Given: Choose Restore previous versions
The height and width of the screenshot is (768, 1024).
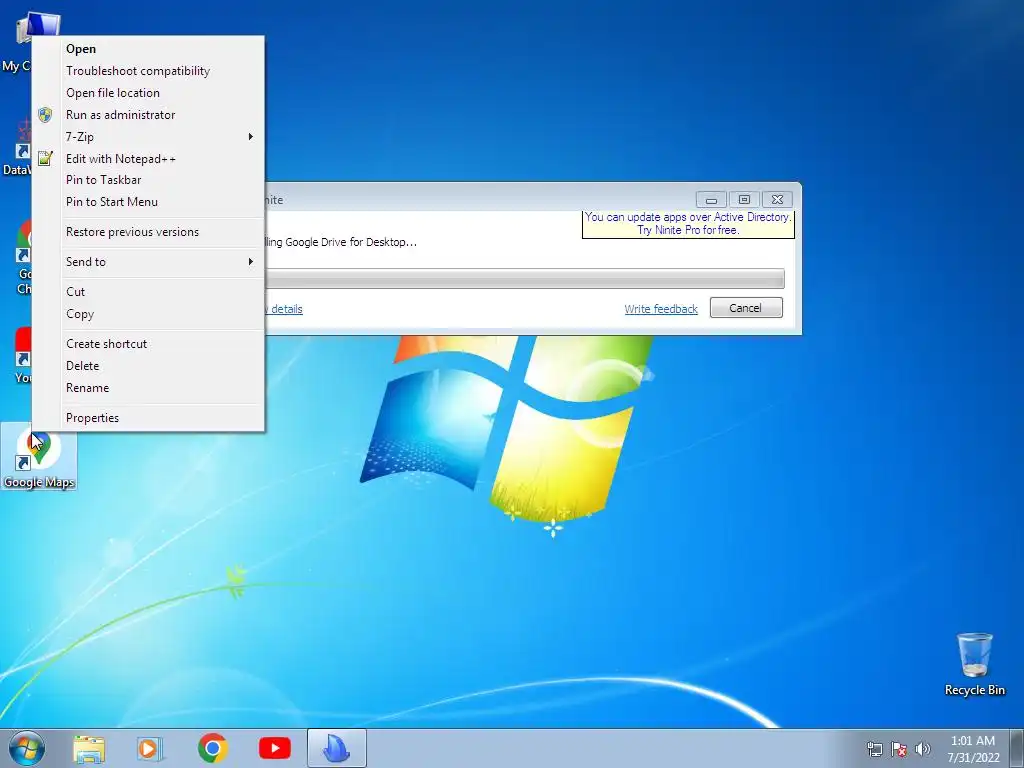Looking at the screenshot, I should [x=148, y=232].
